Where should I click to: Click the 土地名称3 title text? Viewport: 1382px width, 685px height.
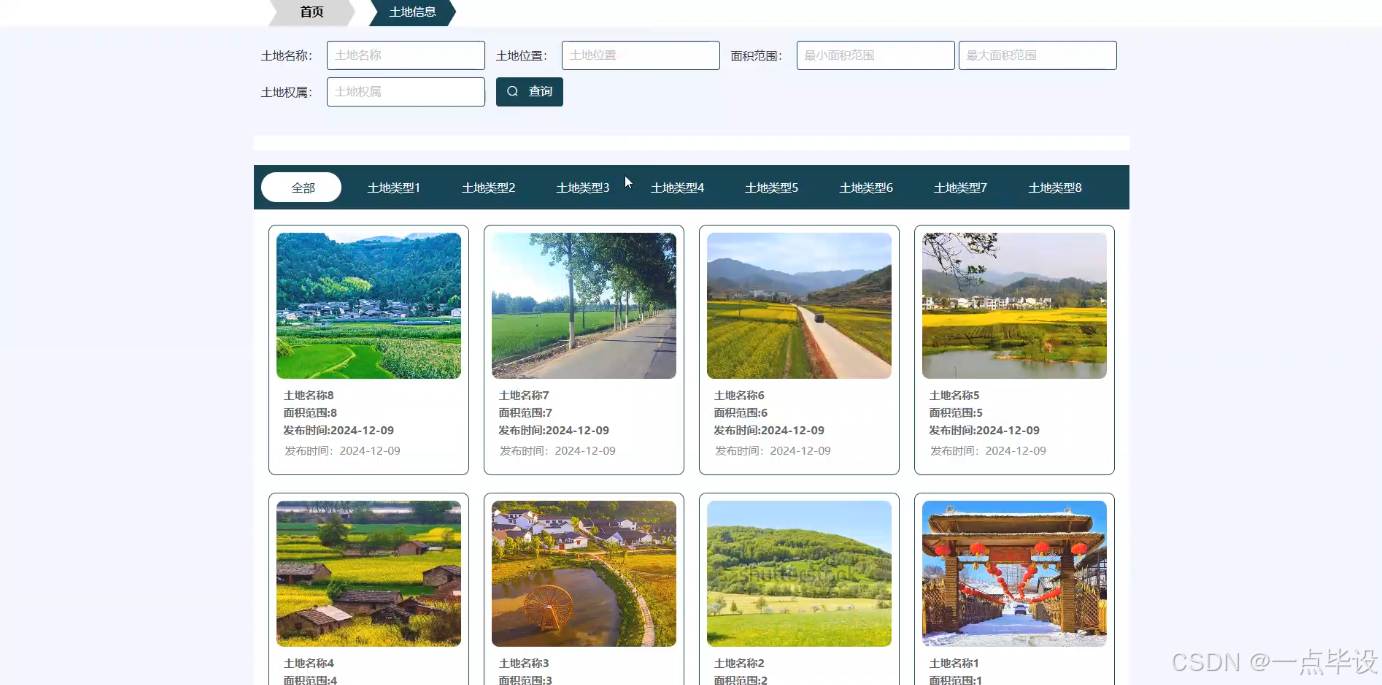click(x=524, y=664)
